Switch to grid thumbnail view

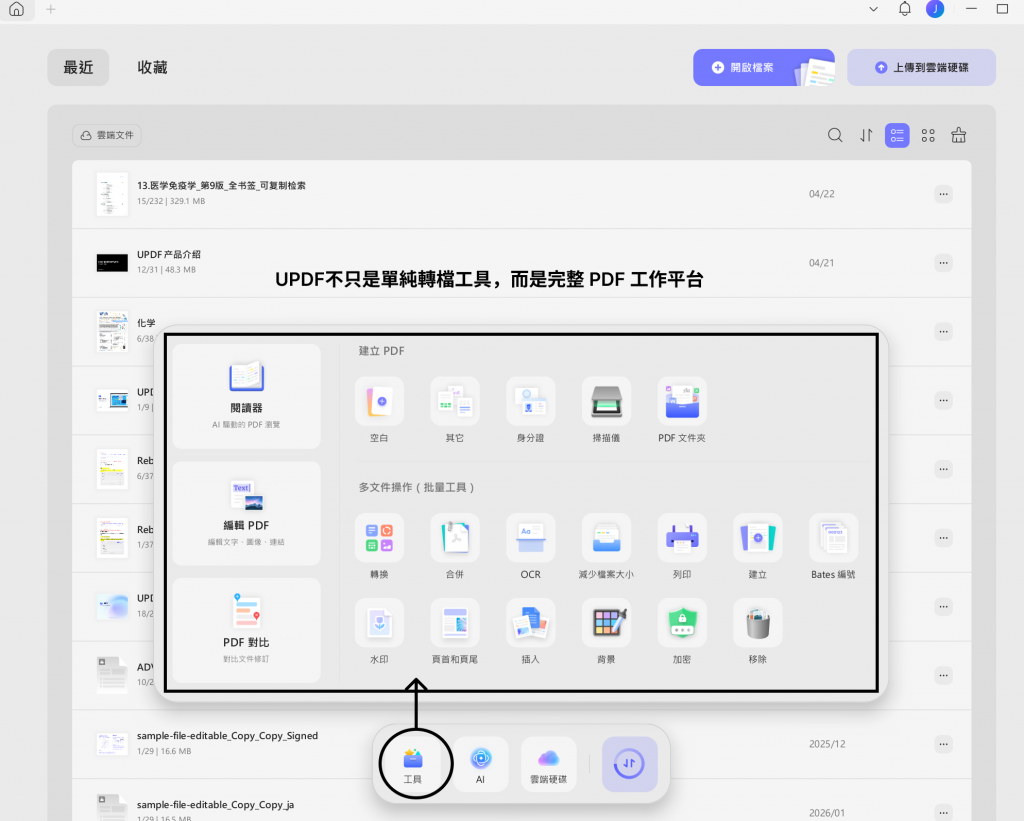pos(928,135)
